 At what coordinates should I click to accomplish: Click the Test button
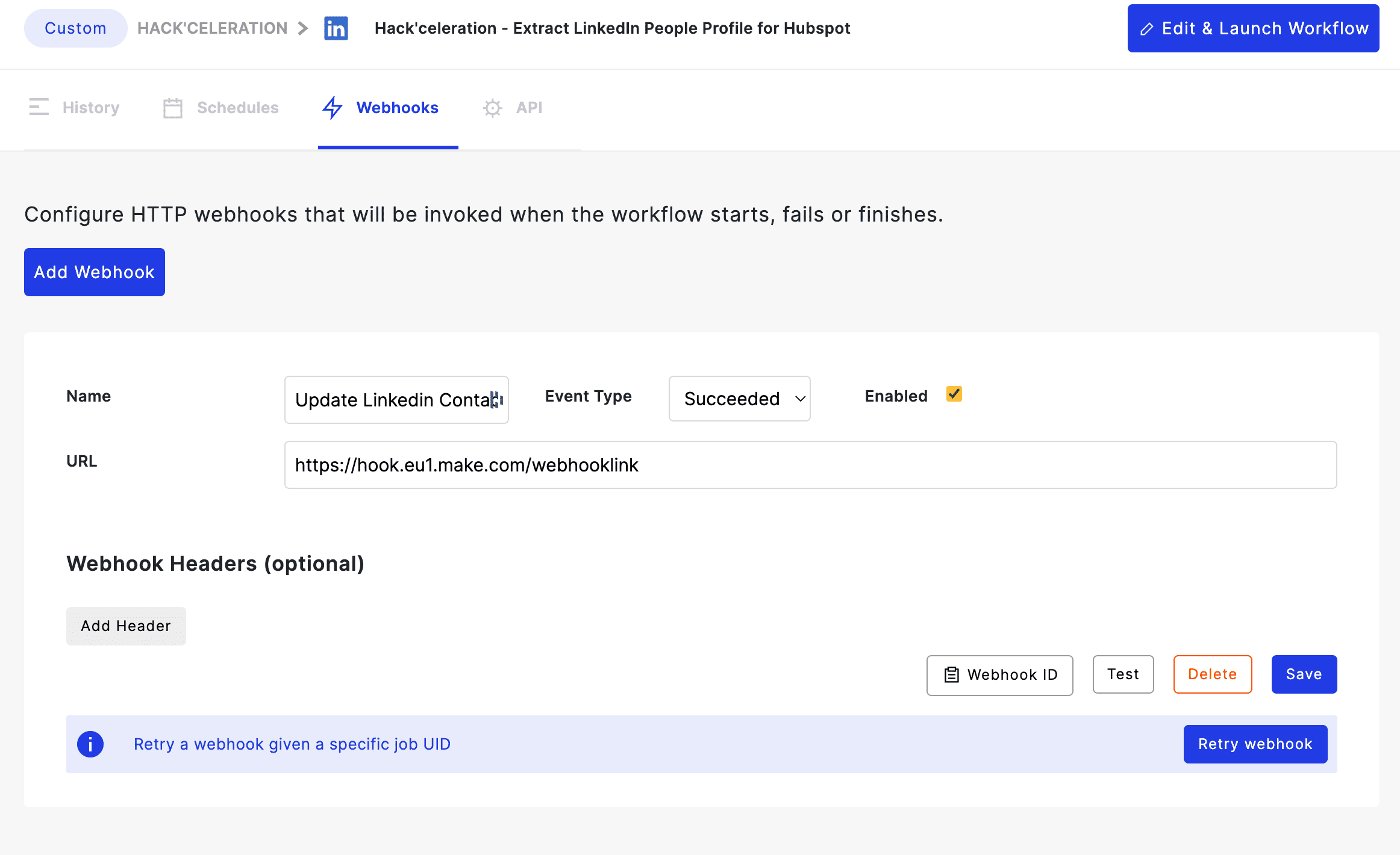[x=1123, y=674]
